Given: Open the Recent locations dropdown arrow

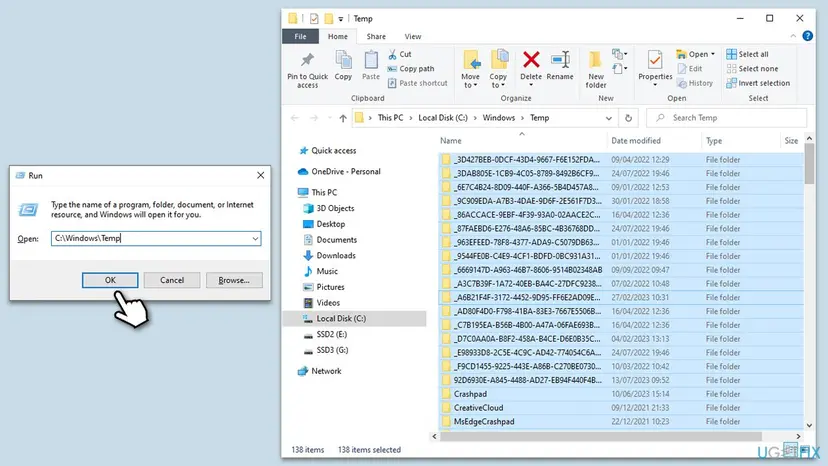Looking at the screenshot, I should coord(330,118).
